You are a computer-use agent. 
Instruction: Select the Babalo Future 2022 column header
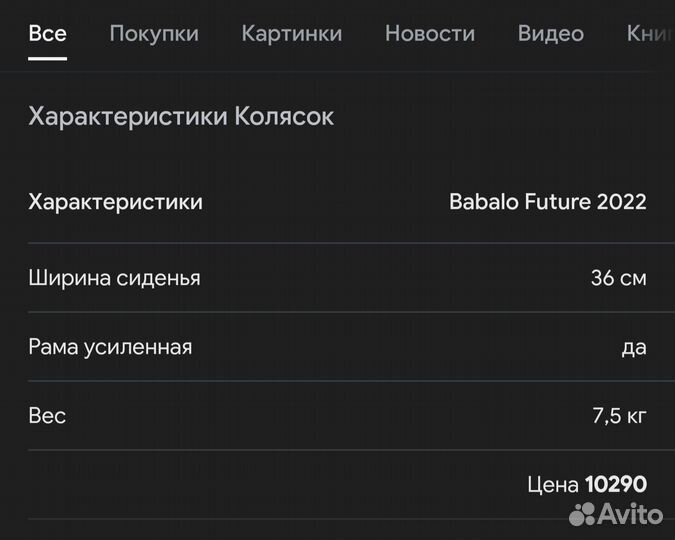548,202
